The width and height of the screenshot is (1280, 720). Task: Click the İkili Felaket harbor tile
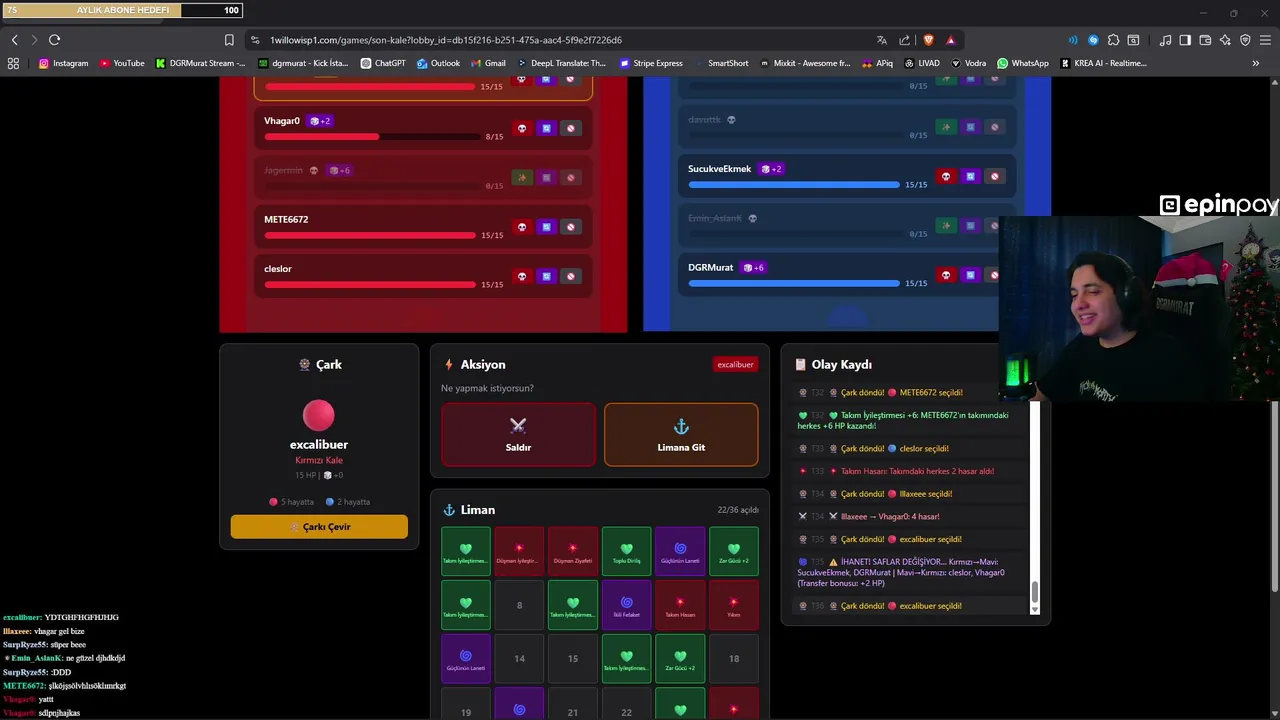tap(626, 605)
